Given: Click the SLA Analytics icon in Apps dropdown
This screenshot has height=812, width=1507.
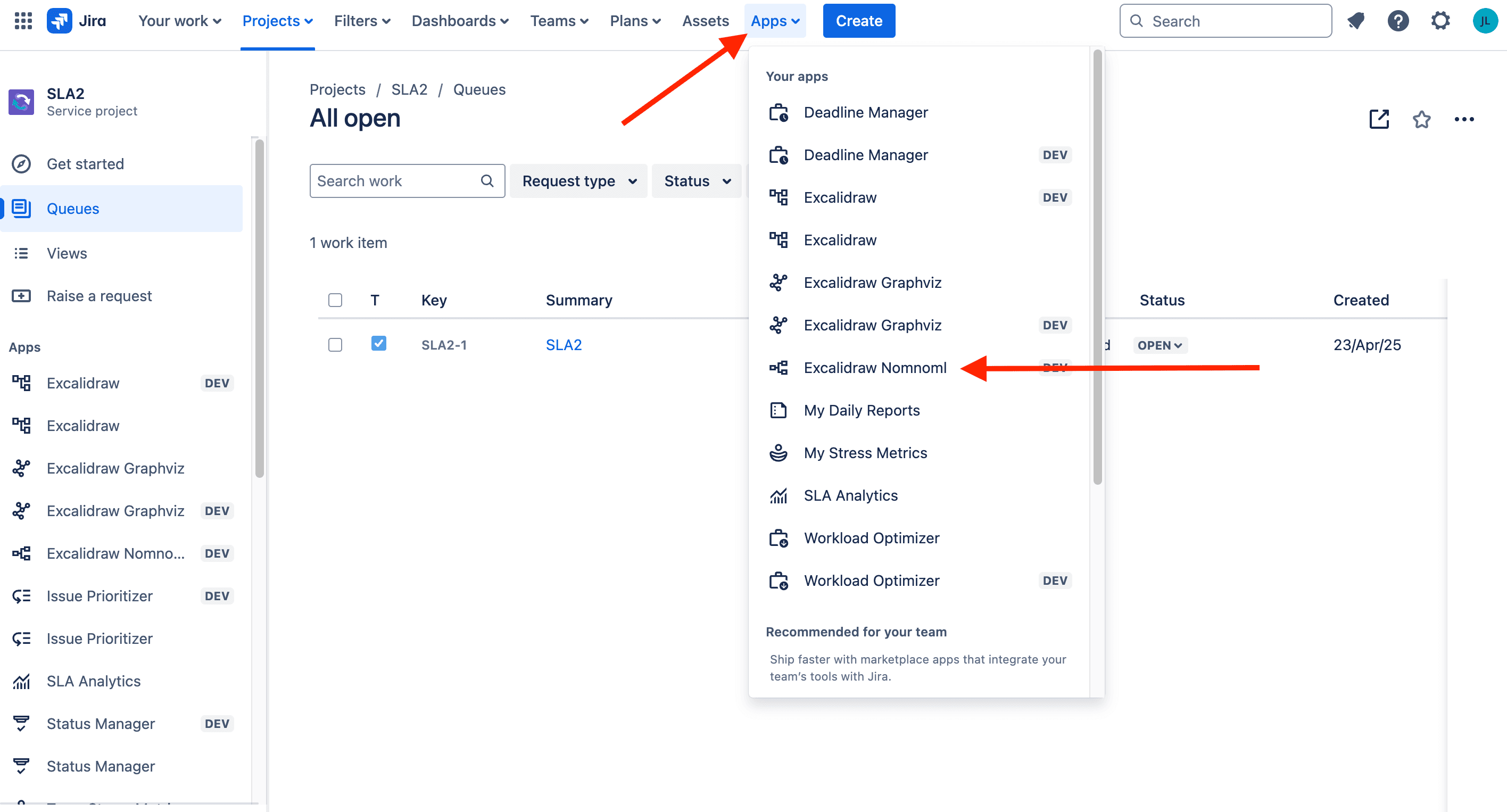Looking at the screenshot, I should [778, 495].
